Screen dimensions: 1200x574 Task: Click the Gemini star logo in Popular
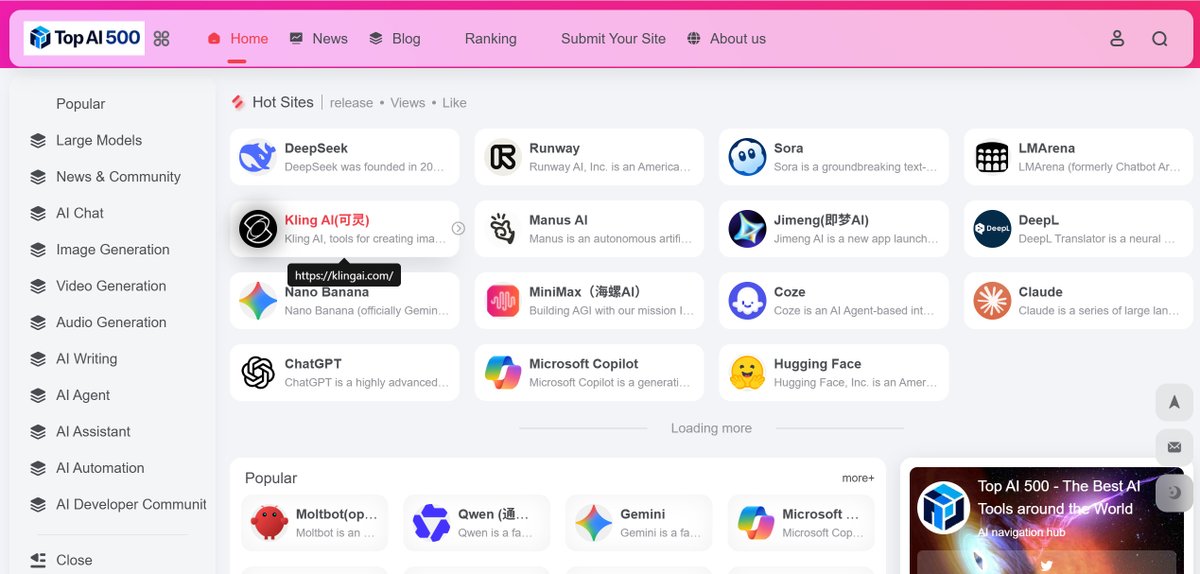pos(593,523)
